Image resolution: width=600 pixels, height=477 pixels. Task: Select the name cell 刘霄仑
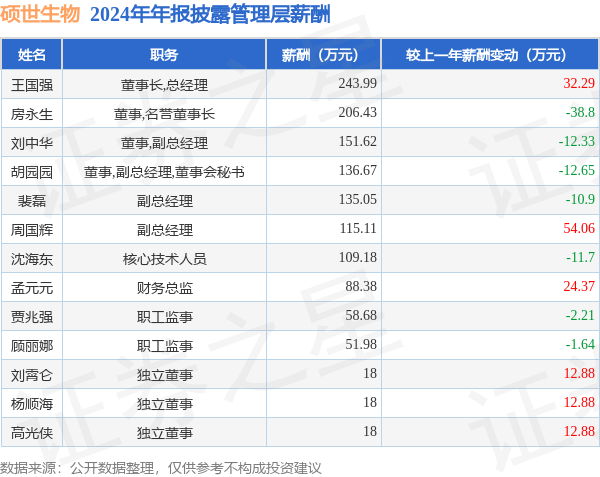point(32,376)
